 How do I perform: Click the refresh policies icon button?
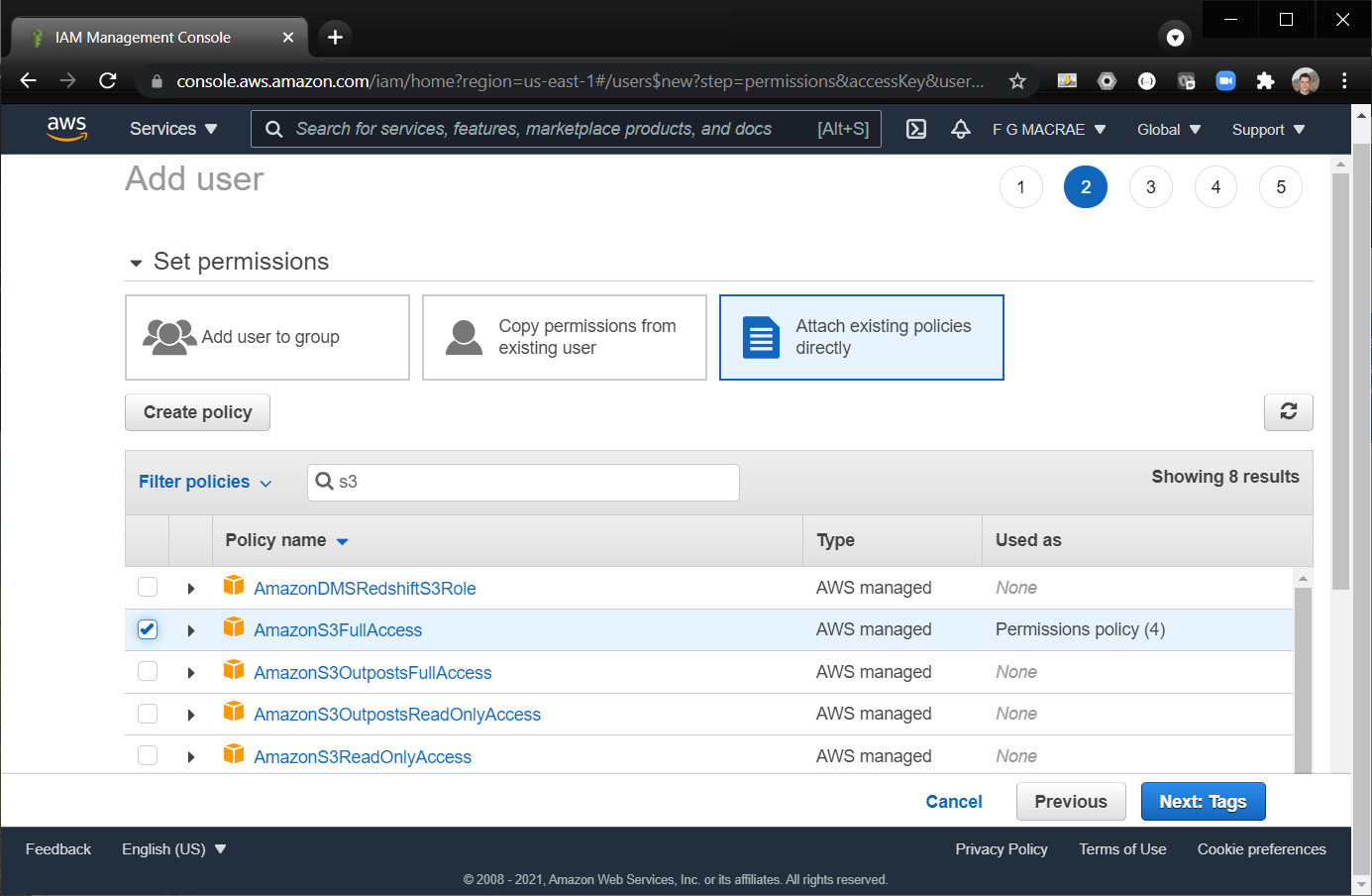pos(1288,412)
